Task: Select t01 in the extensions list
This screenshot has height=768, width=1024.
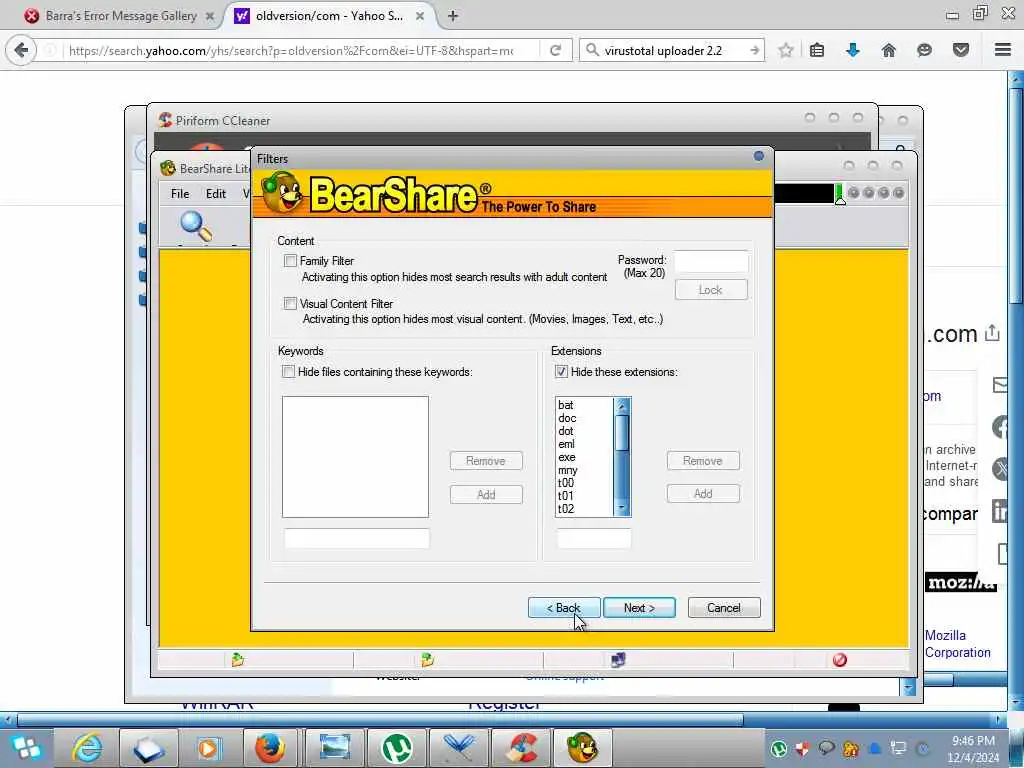Action: [x=566, y=496]
